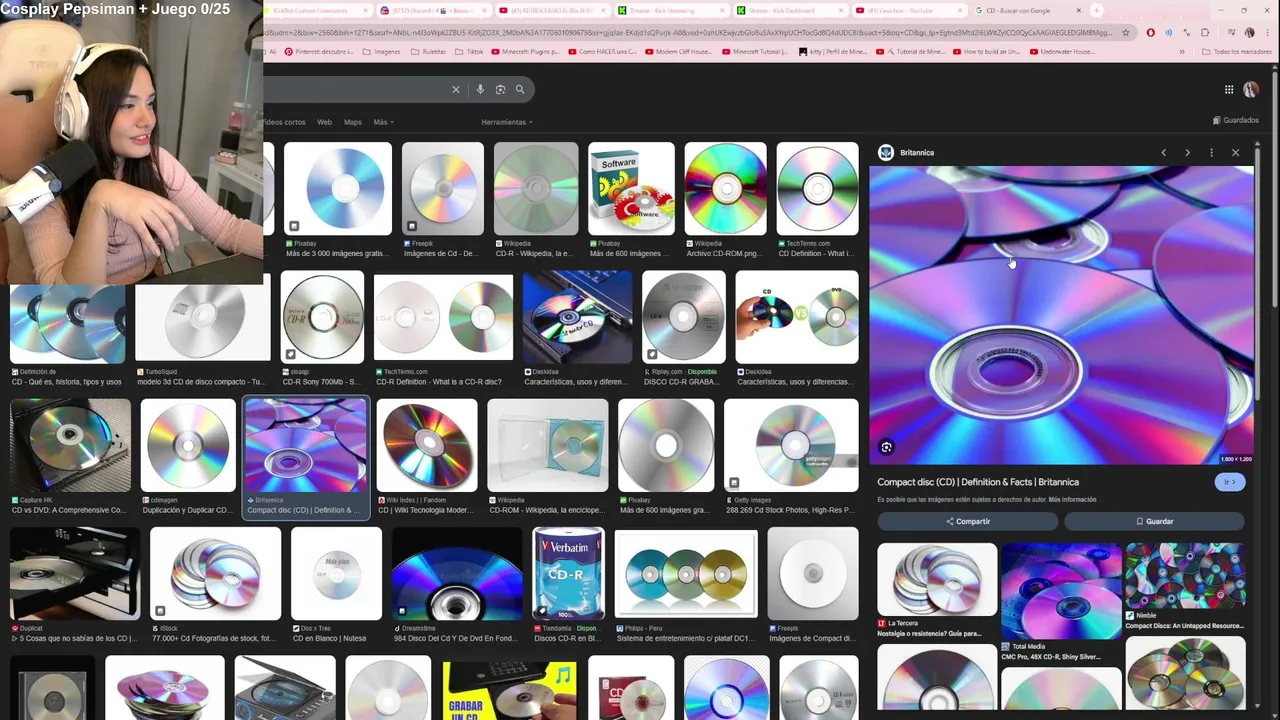Submit search with magnifying glass icon

tap(520, 89)
